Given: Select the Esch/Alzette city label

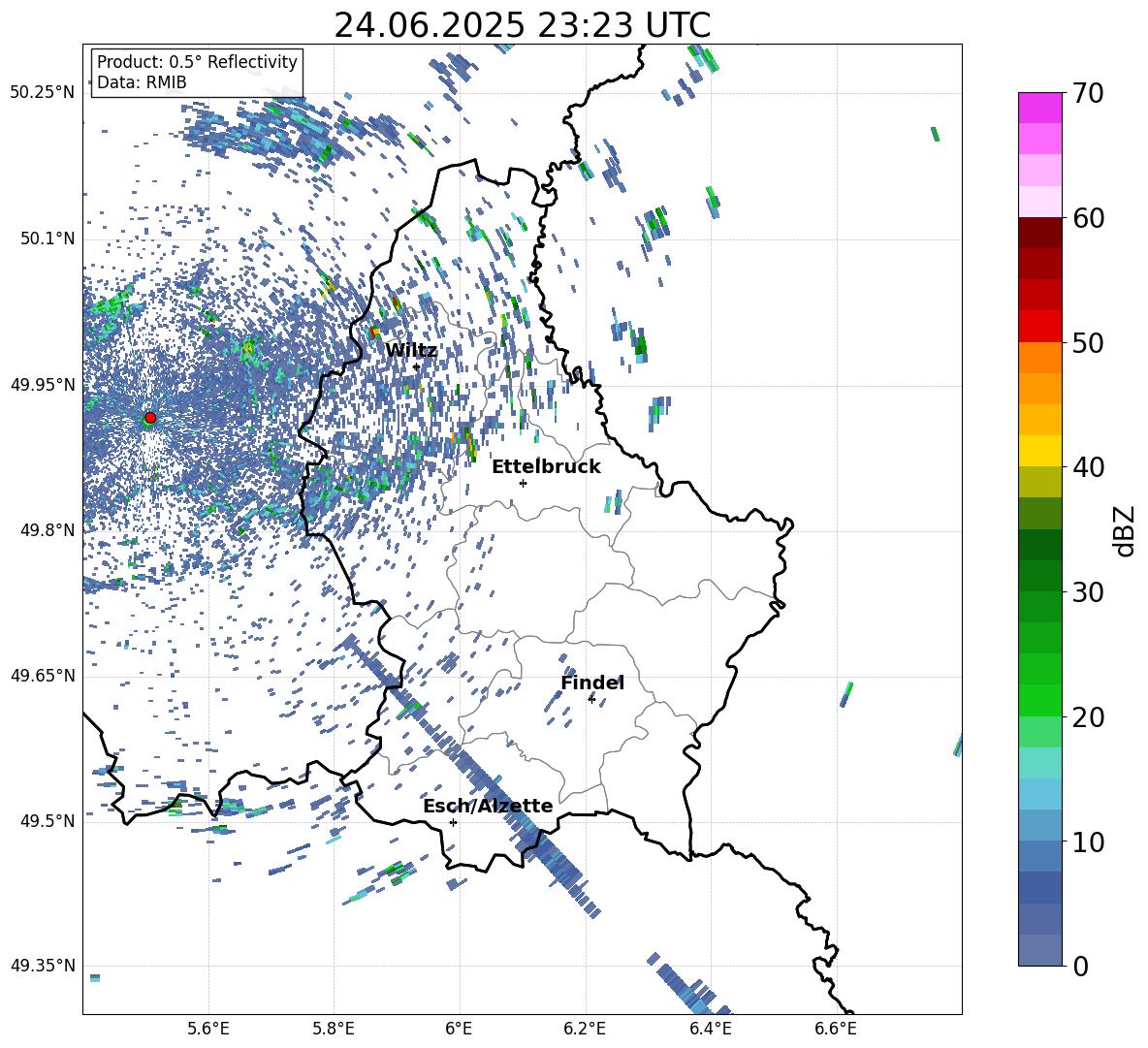Looking at the screenshot, I should click(488, 806).
